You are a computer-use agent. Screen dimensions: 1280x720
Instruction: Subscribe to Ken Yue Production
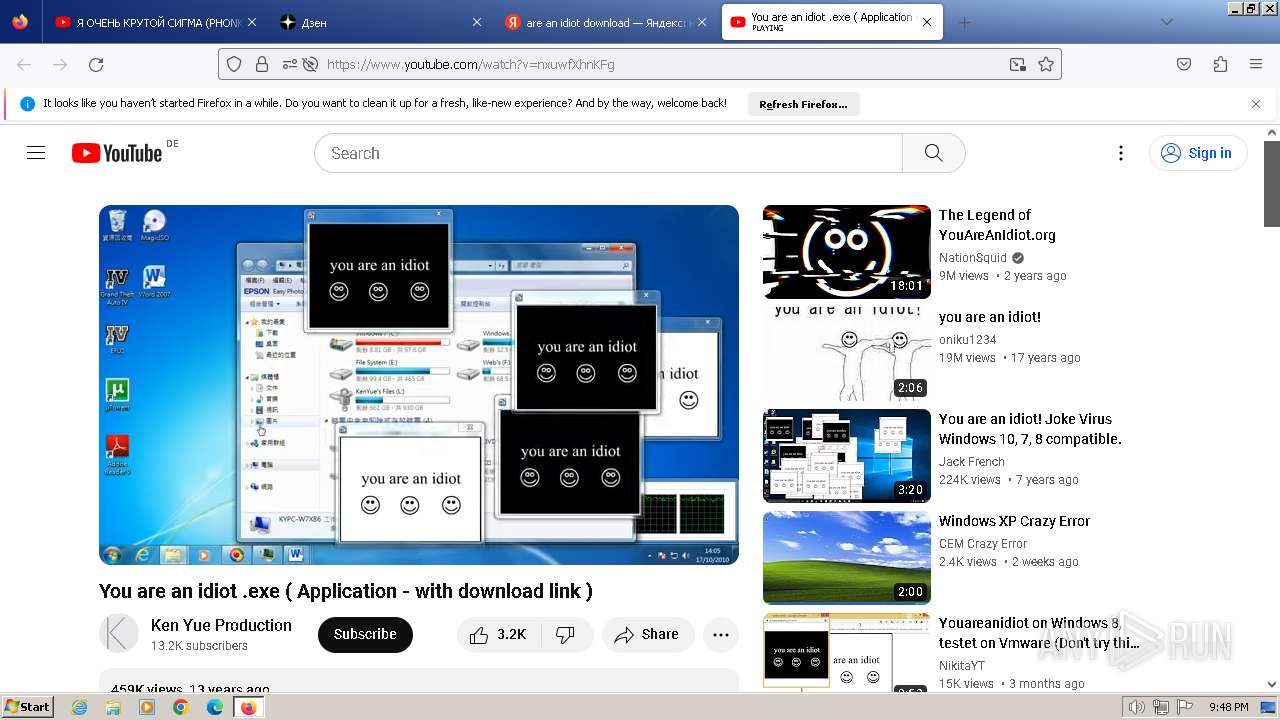pyautogui.click(x=365, y=635)
